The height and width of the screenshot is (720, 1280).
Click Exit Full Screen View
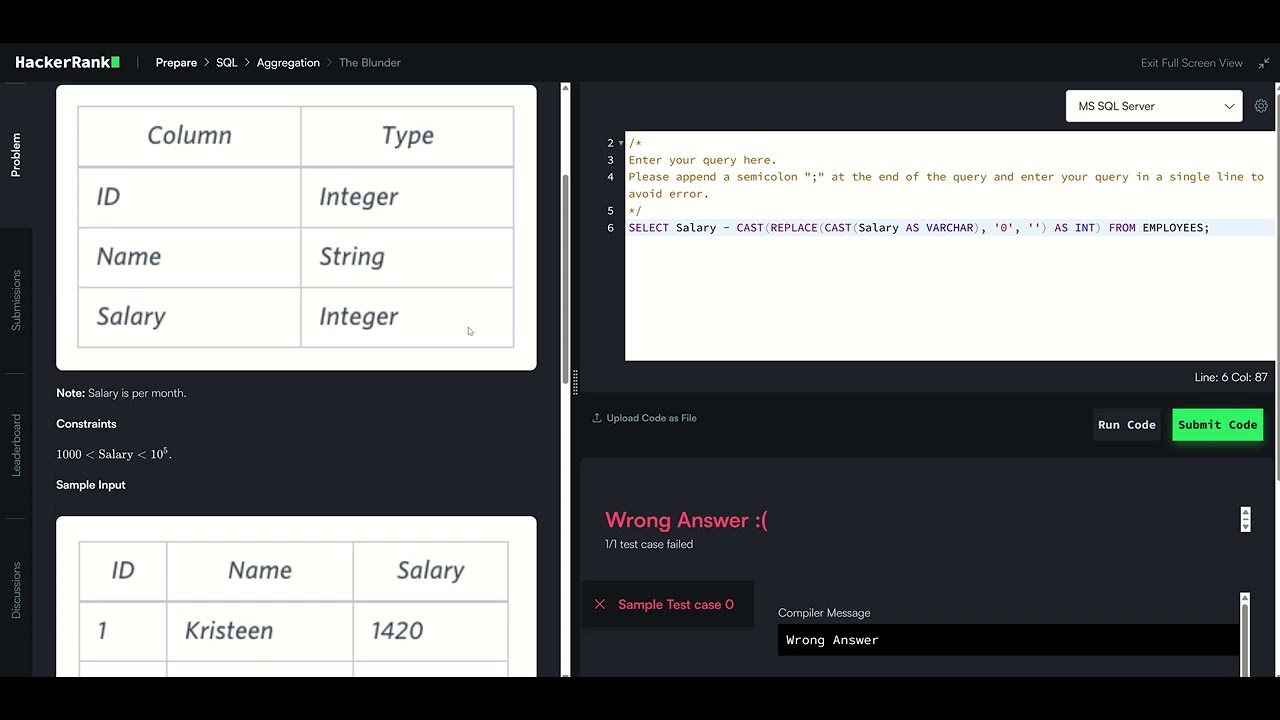pyautogui.click(x=1191, y=63)
